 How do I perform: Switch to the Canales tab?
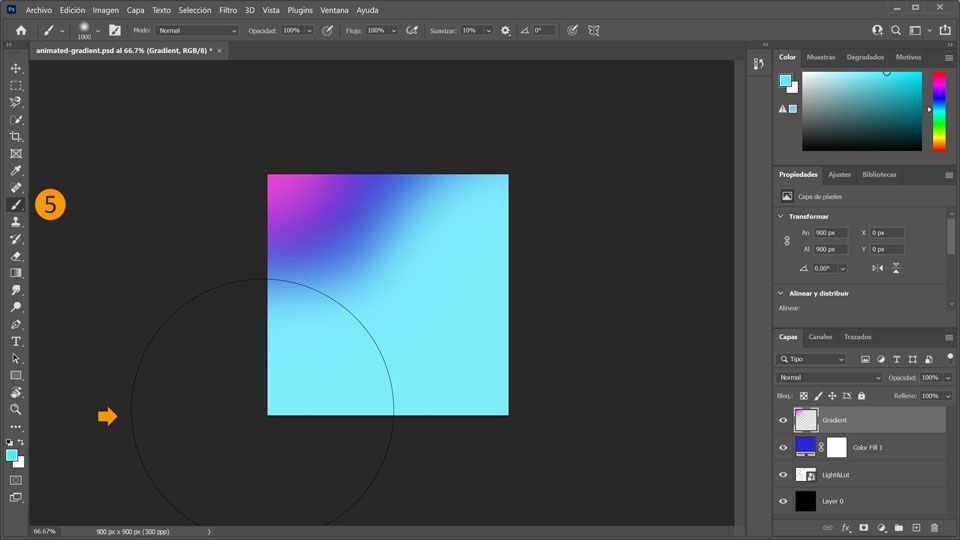click(x=820, y=337)
